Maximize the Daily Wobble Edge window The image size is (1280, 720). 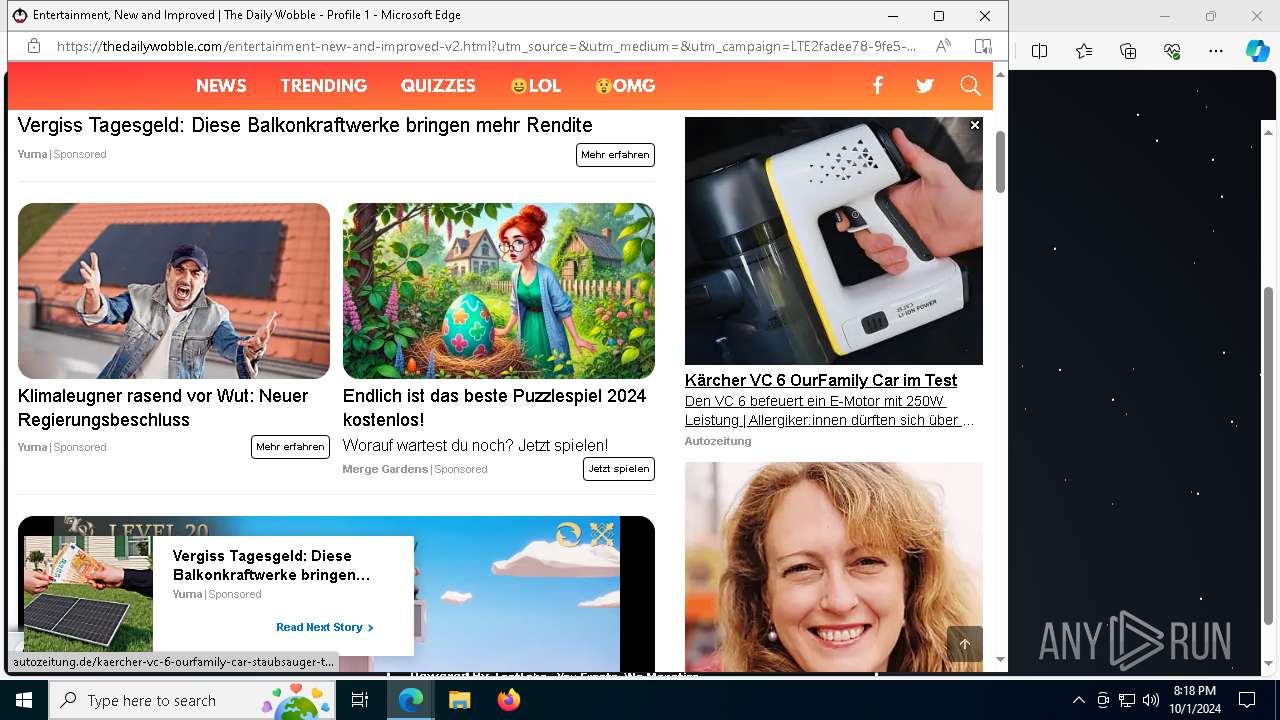(x=938, y=15)
